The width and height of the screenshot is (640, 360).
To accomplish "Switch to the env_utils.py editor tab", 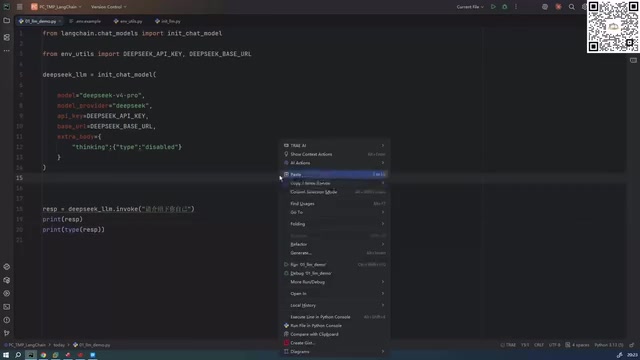I will point(128,21).
